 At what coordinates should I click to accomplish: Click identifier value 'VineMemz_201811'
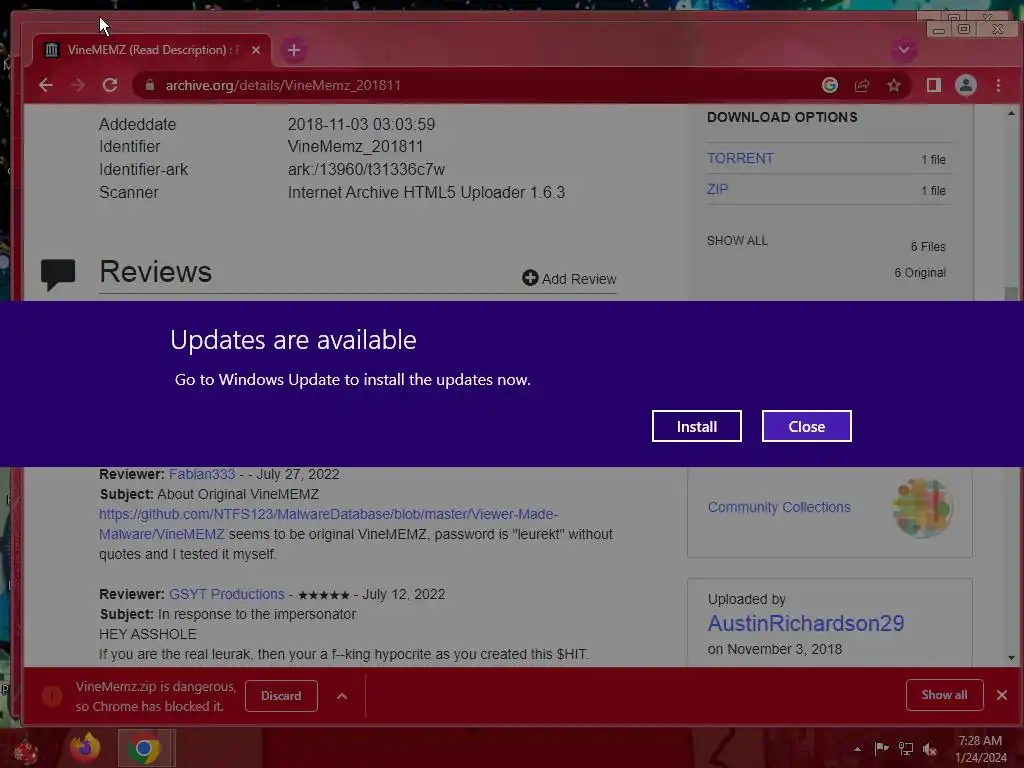point(355,147)
